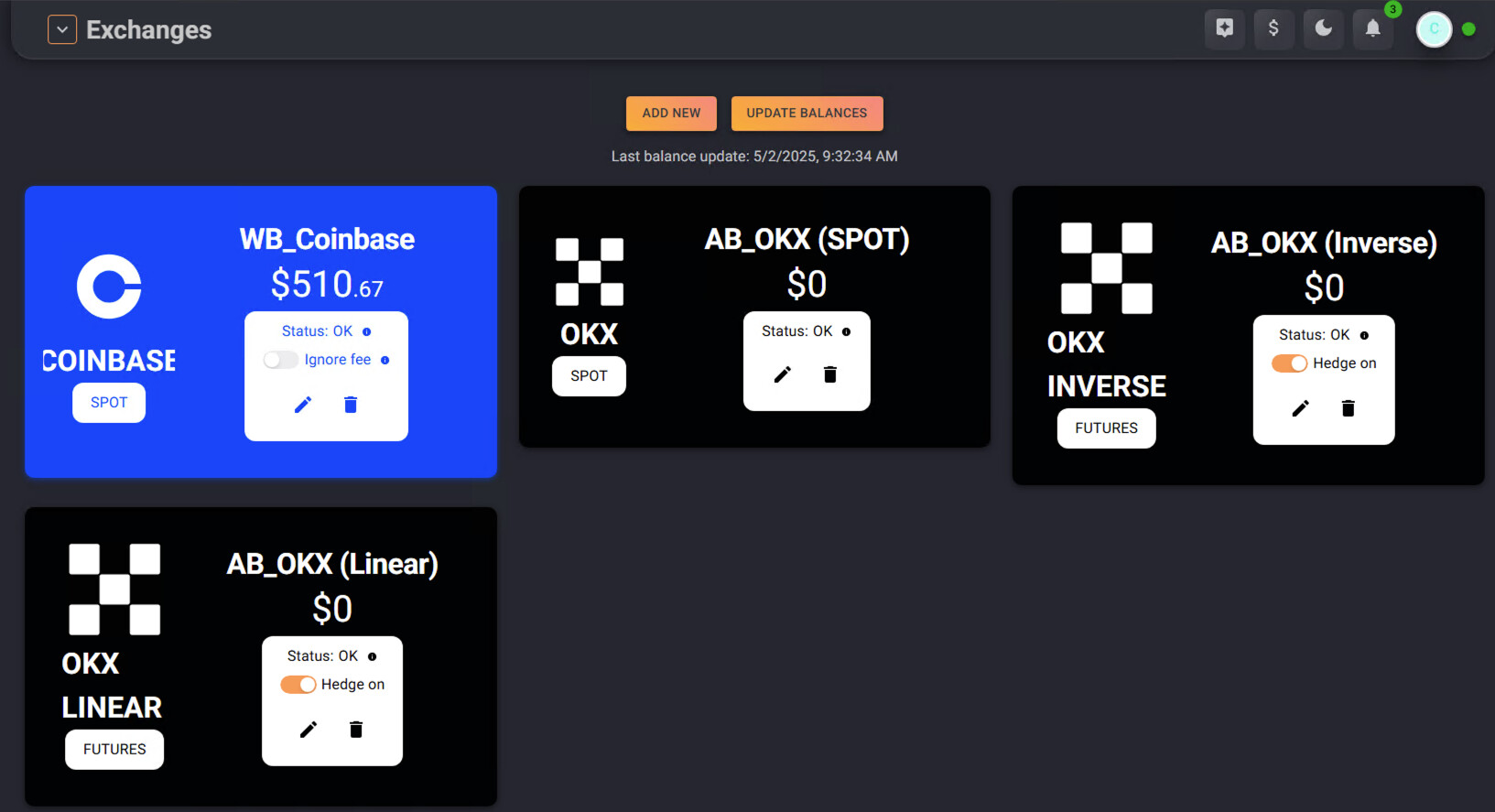Toggle Ignore fee switch on WB_Coinbase

point(280,360)
